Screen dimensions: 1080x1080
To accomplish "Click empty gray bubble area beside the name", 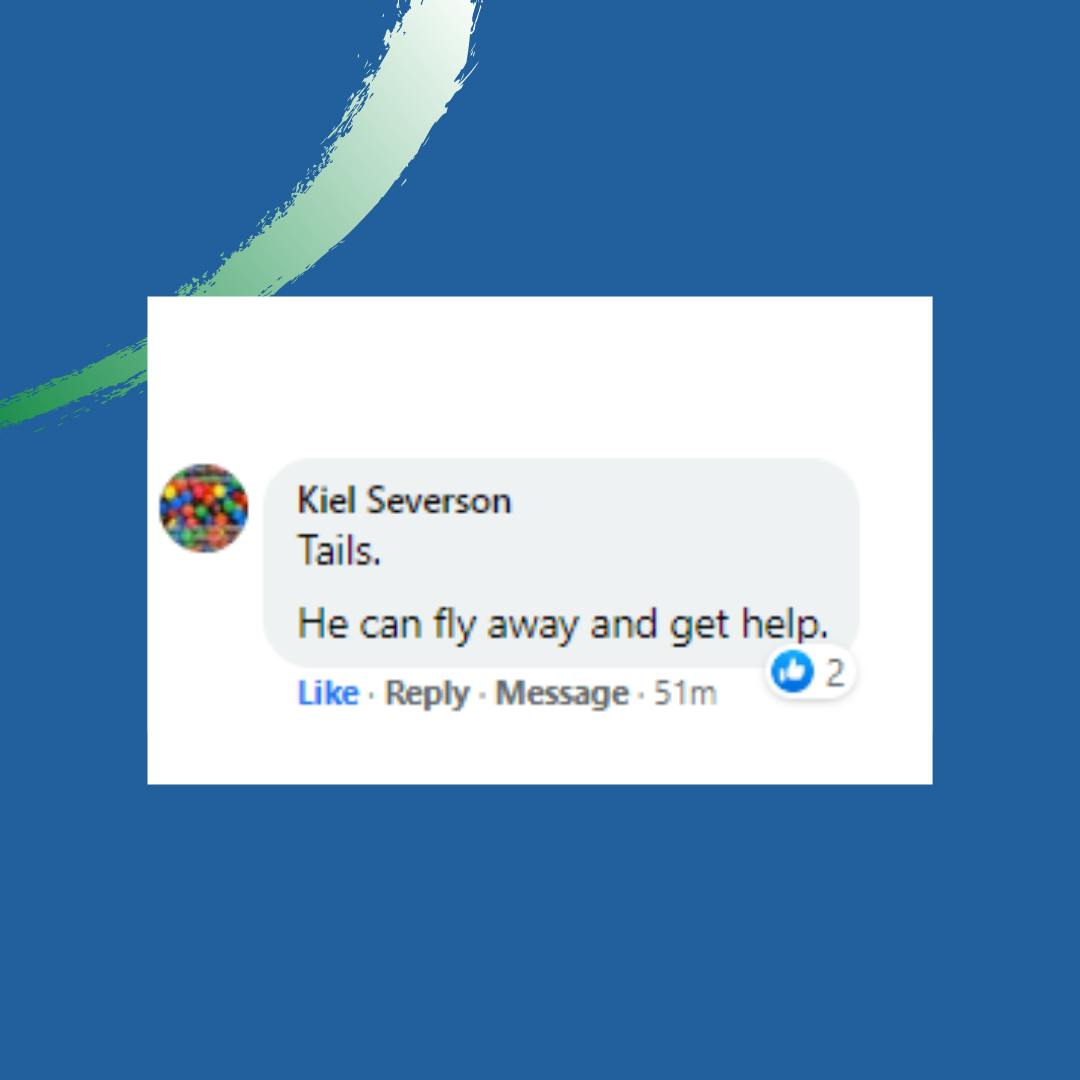I will tap(682, 500).
